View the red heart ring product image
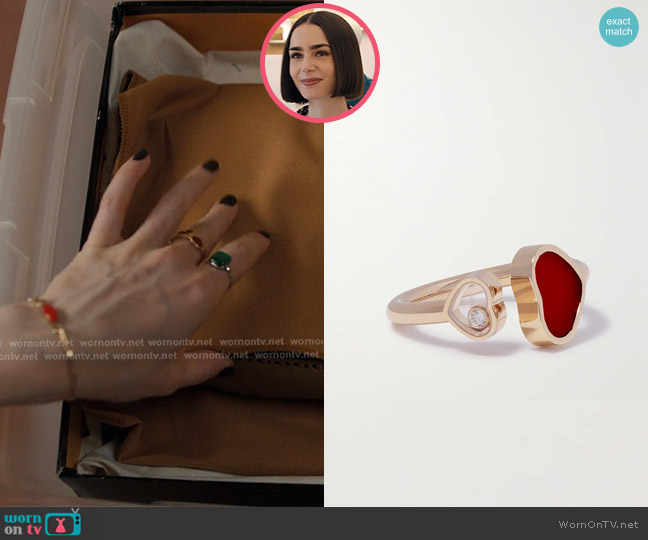 coord(486,253)
